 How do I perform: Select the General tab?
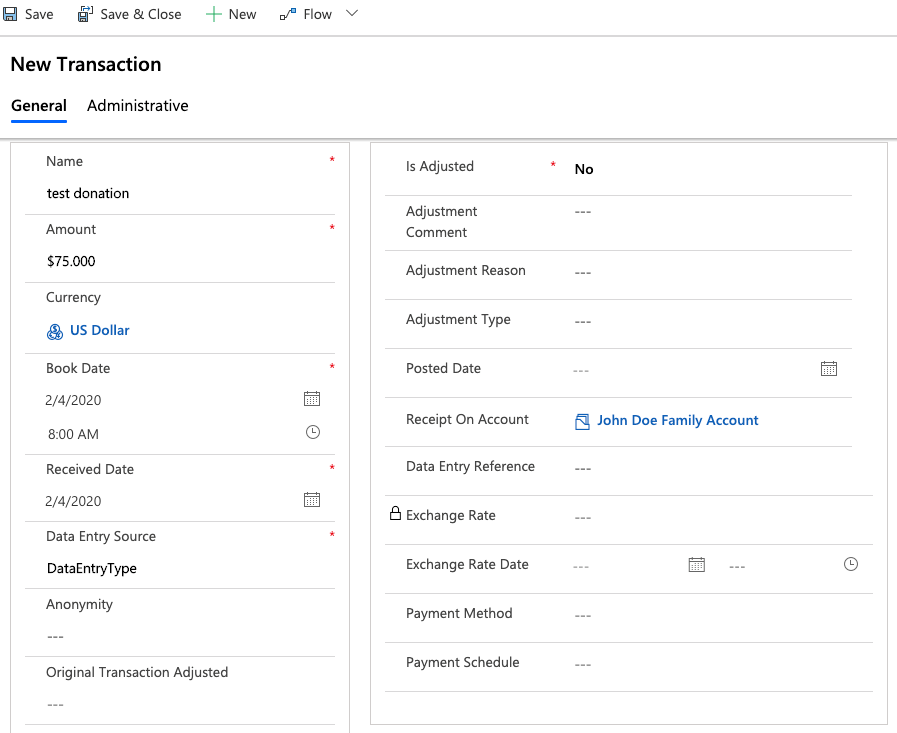[39, 106]
